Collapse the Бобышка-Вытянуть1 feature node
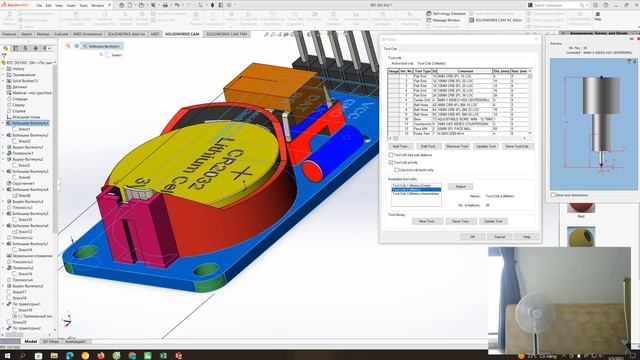 point(3,123)
